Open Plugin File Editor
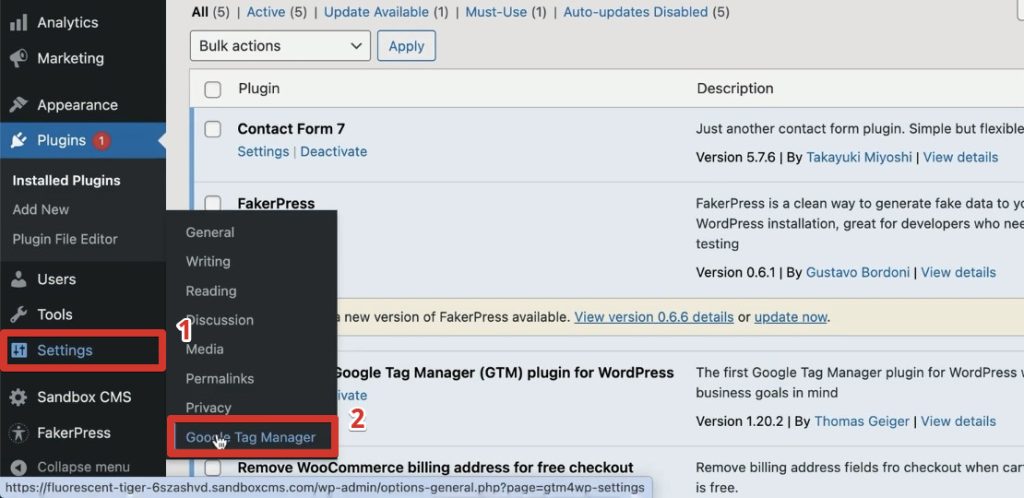The width and height of the screenshot is (1024, 498). 65,240
